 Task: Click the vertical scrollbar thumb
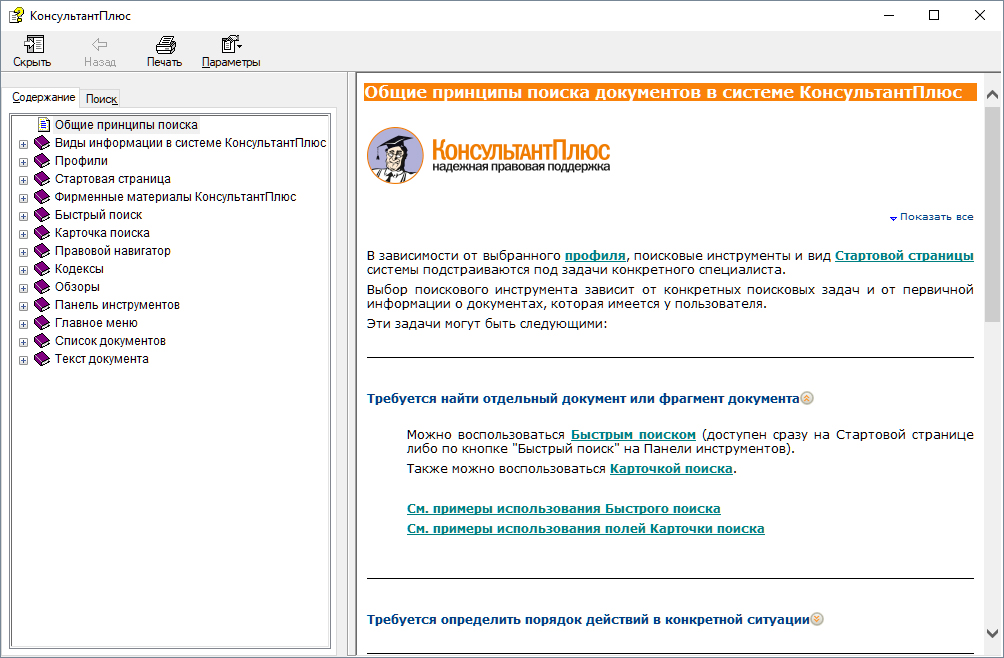coord(992,214)
